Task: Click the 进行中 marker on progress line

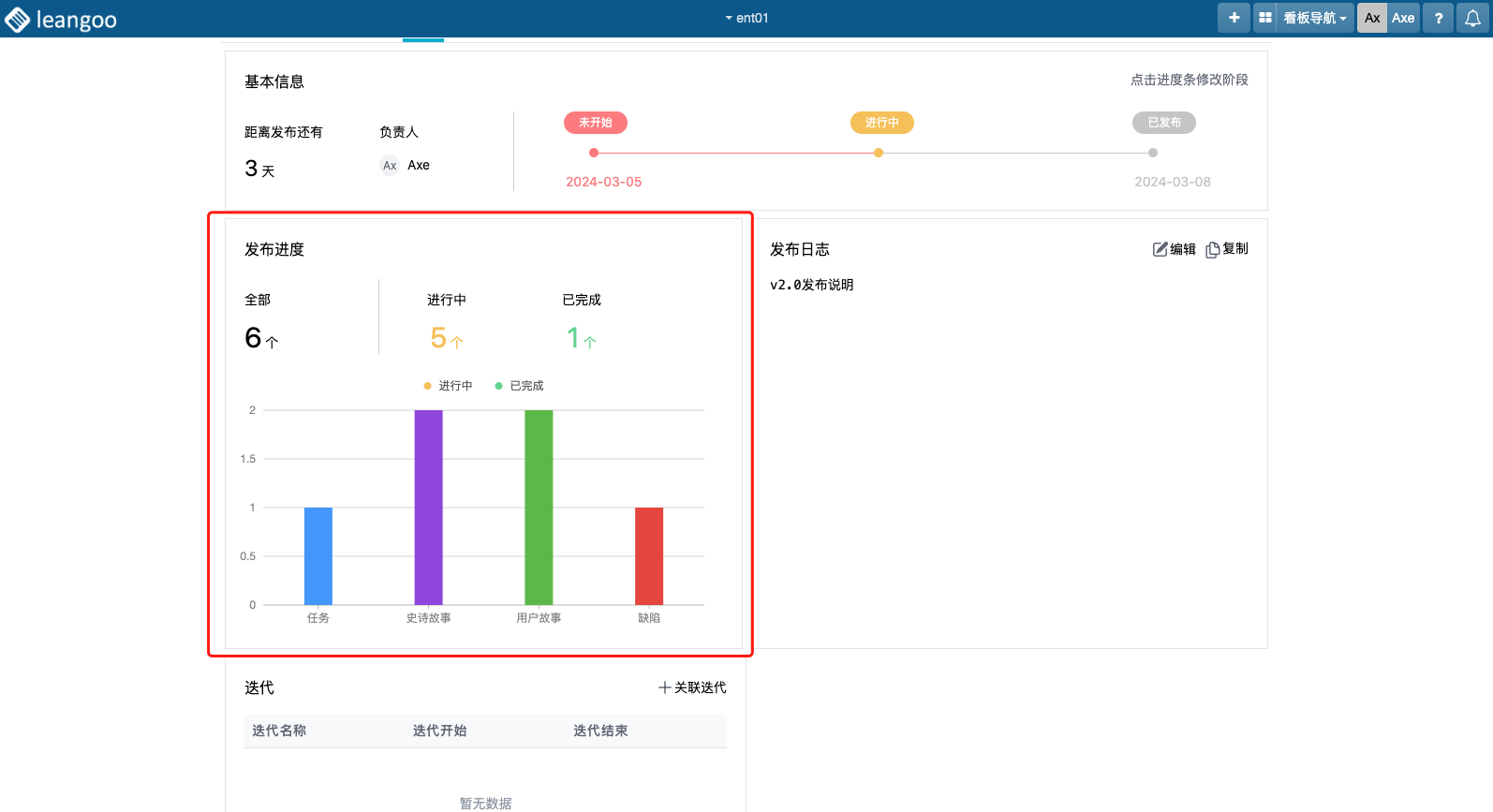Action: pyautogui.click(x=879, y=153)
